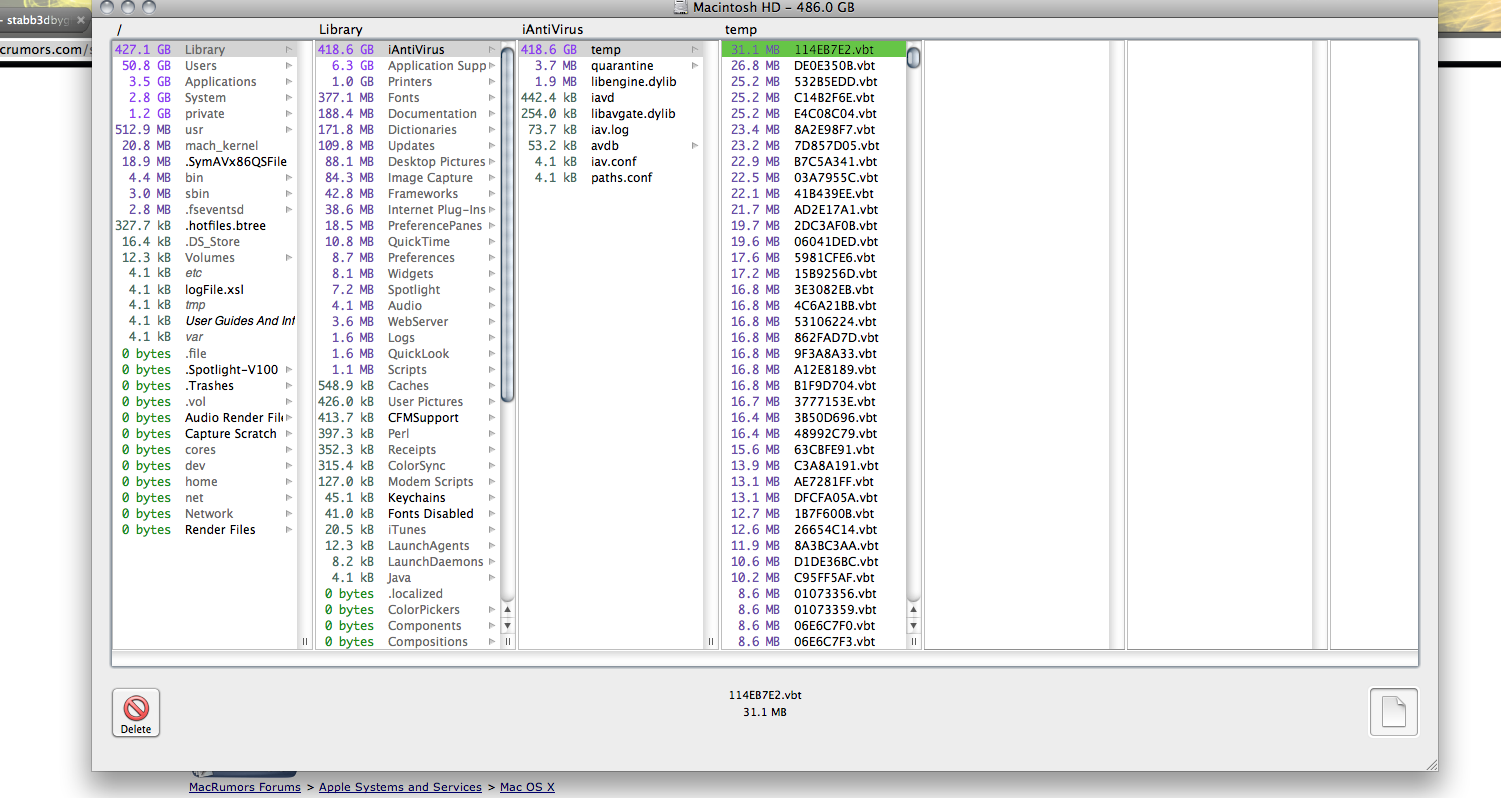
Task: Select the Render Files folder
Action: [x=205, y=529]
